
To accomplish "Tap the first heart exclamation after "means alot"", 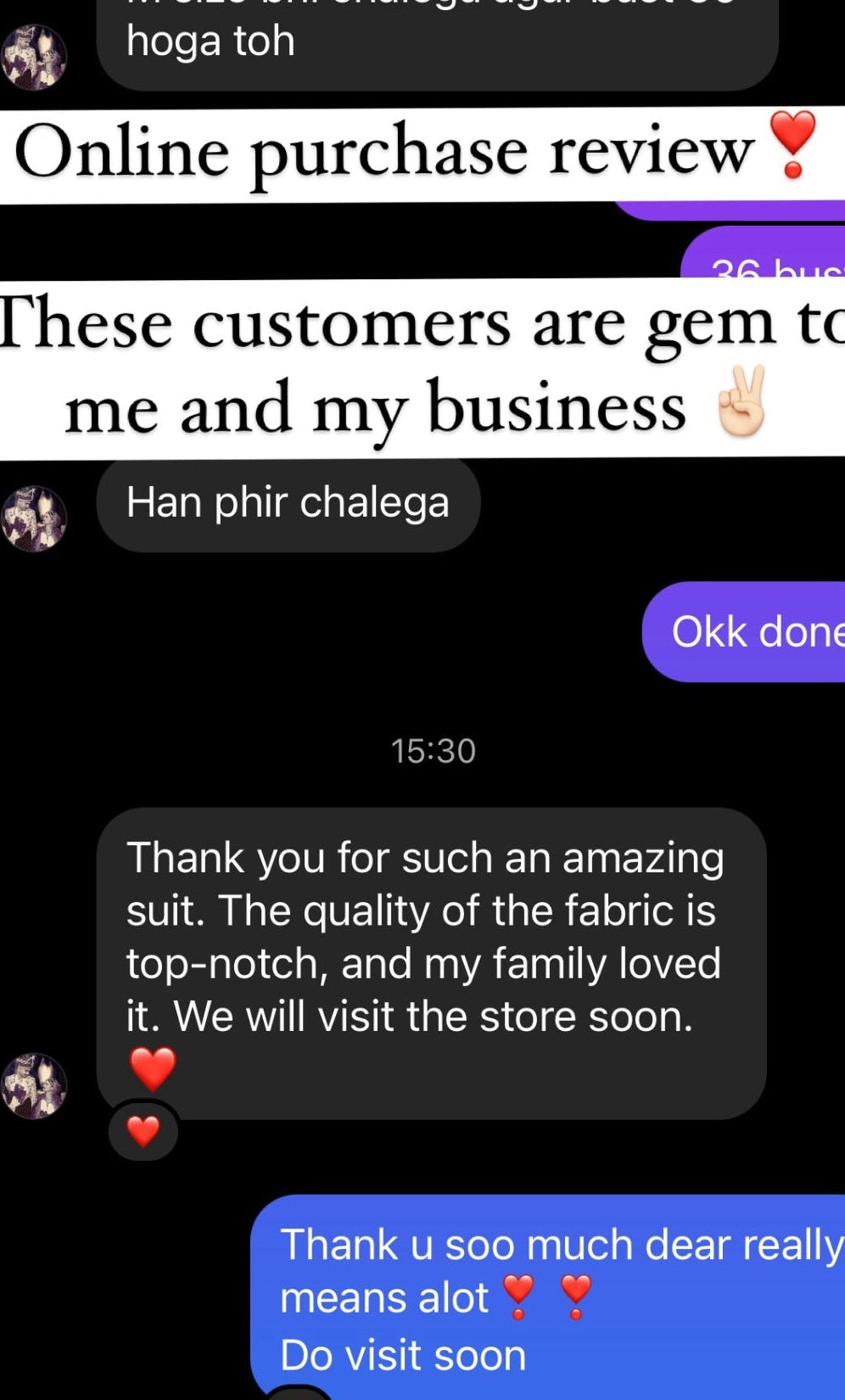I will click(518, 1296).
